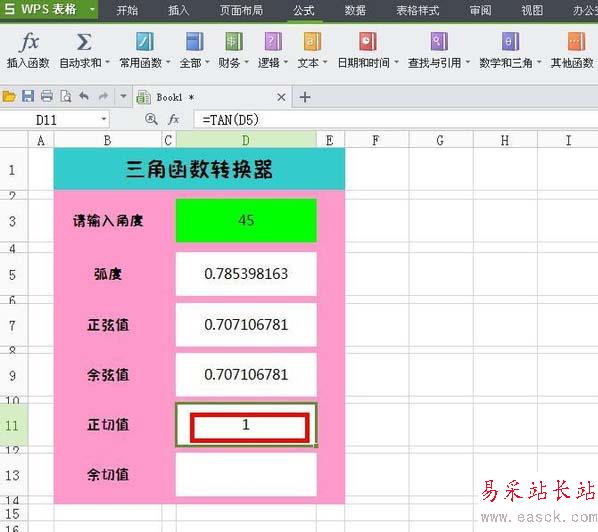Click the Insert Function (插入函数) fx icon
The height and width of the screenshot is (532, 598).
(29, 42)
